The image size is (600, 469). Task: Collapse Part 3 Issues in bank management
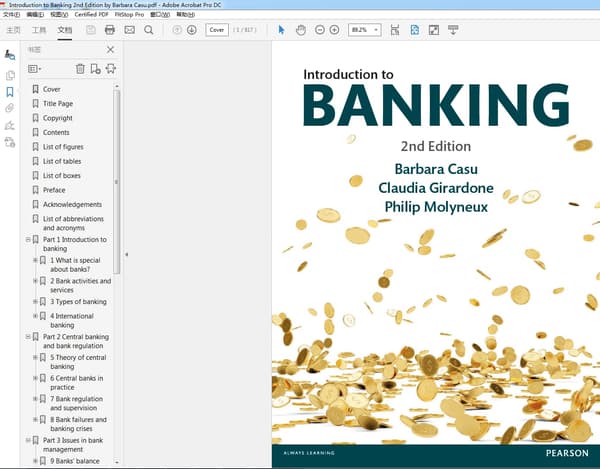tap(28, 440)
